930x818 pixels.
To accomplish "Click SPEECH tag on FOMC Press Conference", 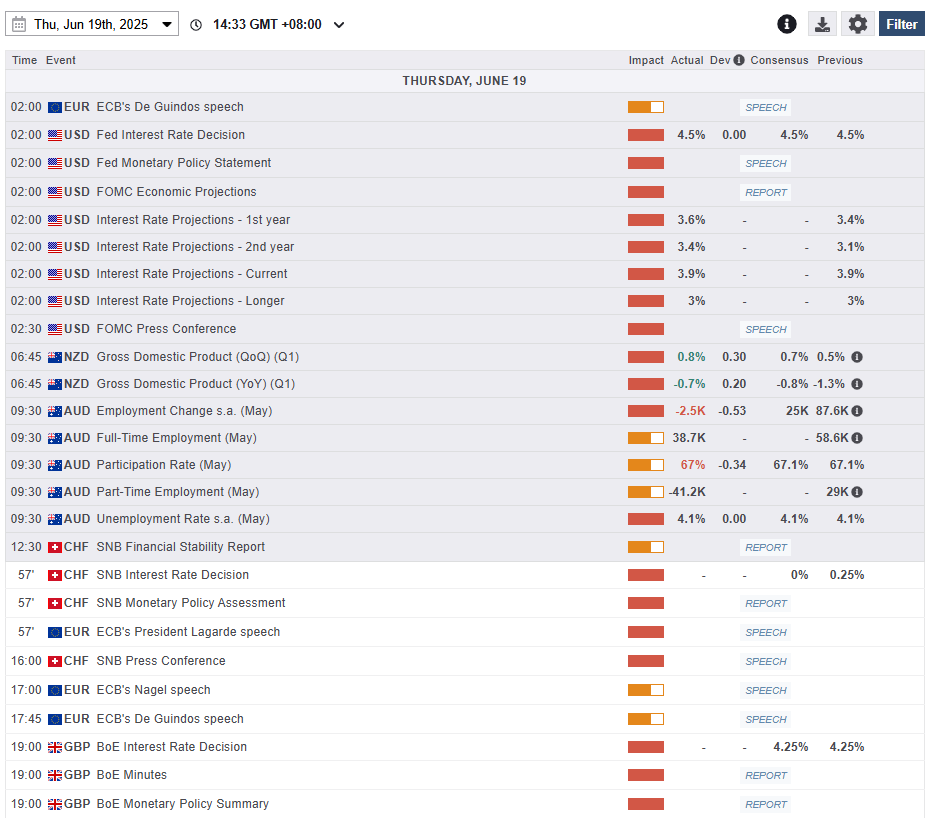I will (x=765, y=329).
